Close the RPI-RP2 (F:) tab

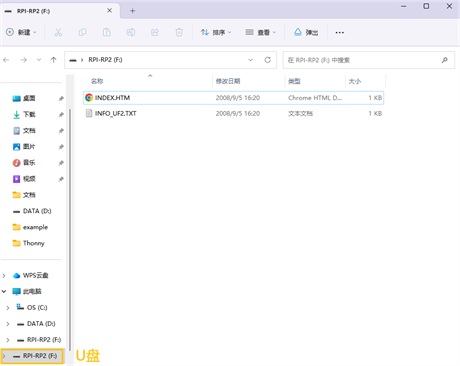click(109, 11)
